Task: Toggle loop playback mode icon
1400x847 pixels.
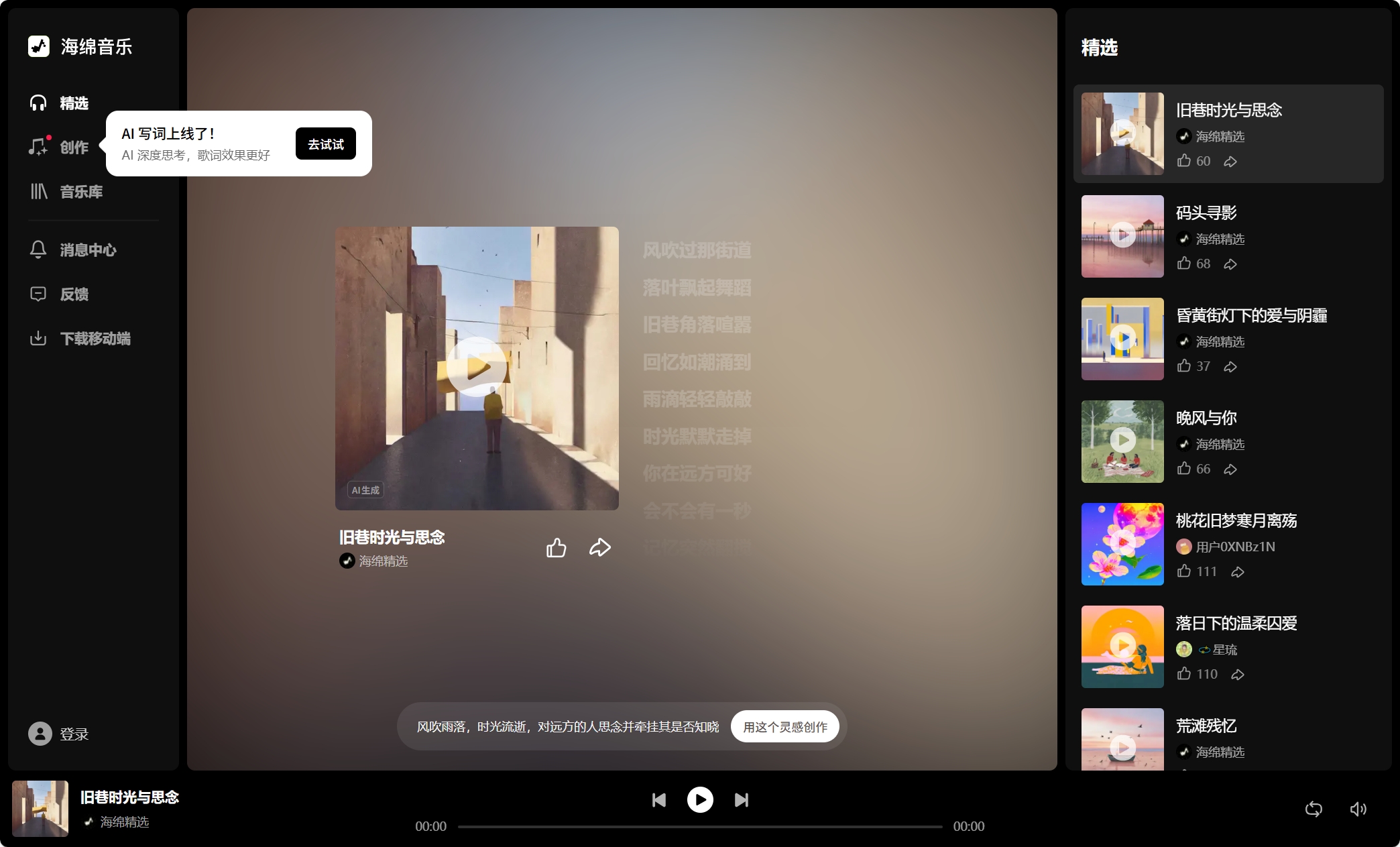Action: coord(1314,809)
